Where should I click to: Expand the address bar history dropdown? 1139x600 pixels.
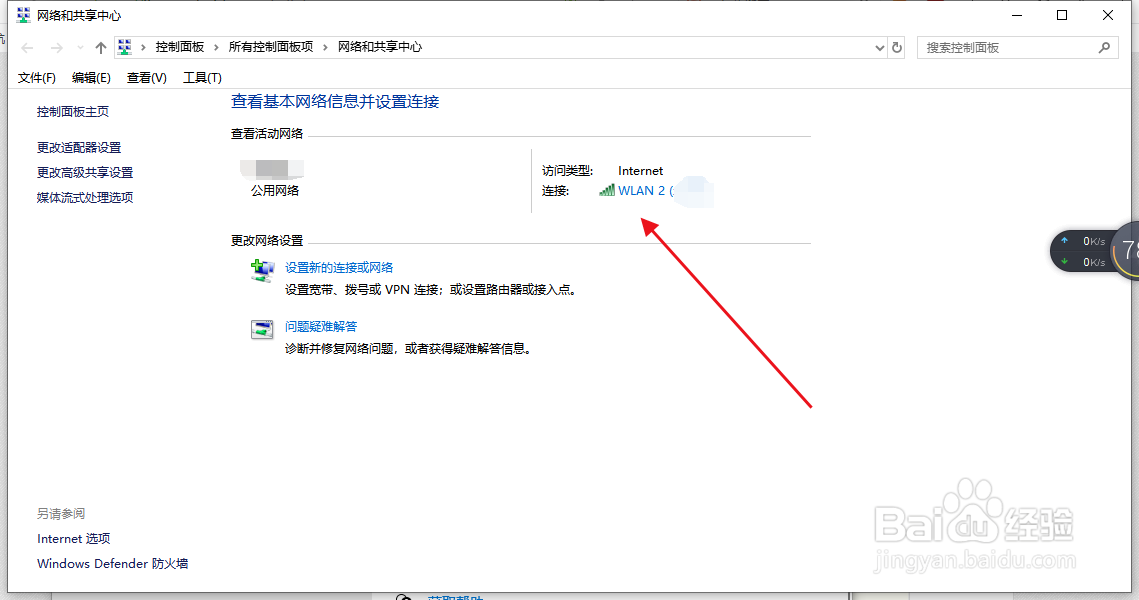point(880,48)
